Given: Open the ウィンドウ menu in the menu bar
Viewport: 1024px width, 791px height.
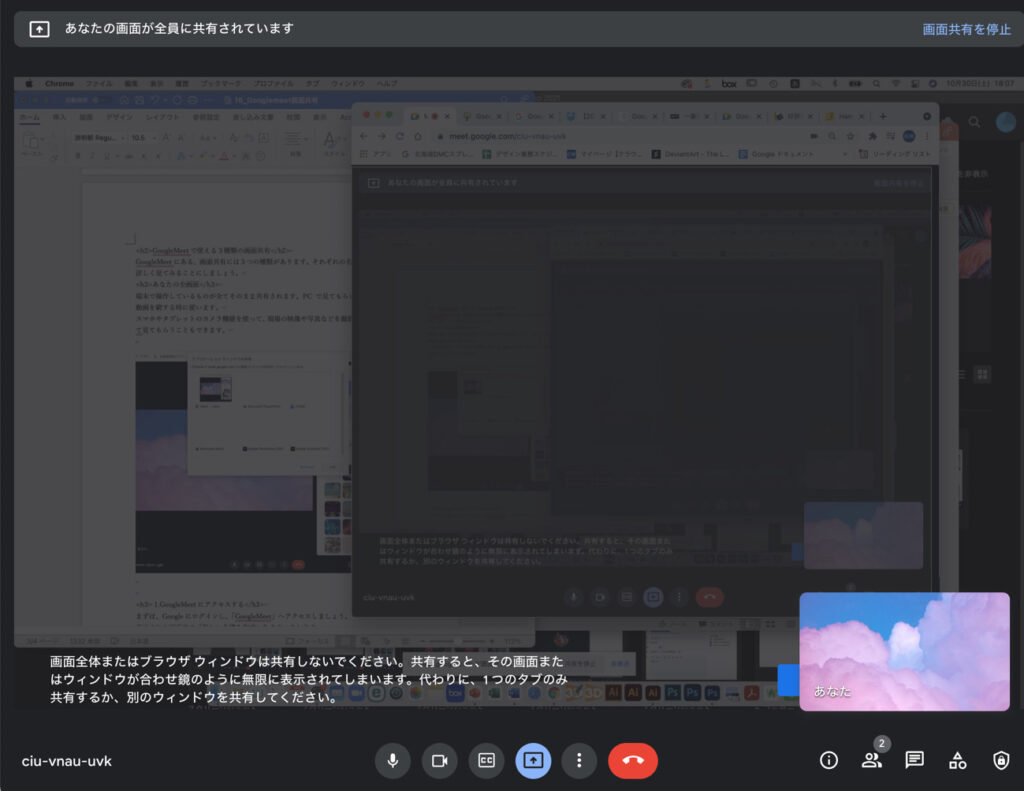Looking at the screenshot, I should coord(347,85).
